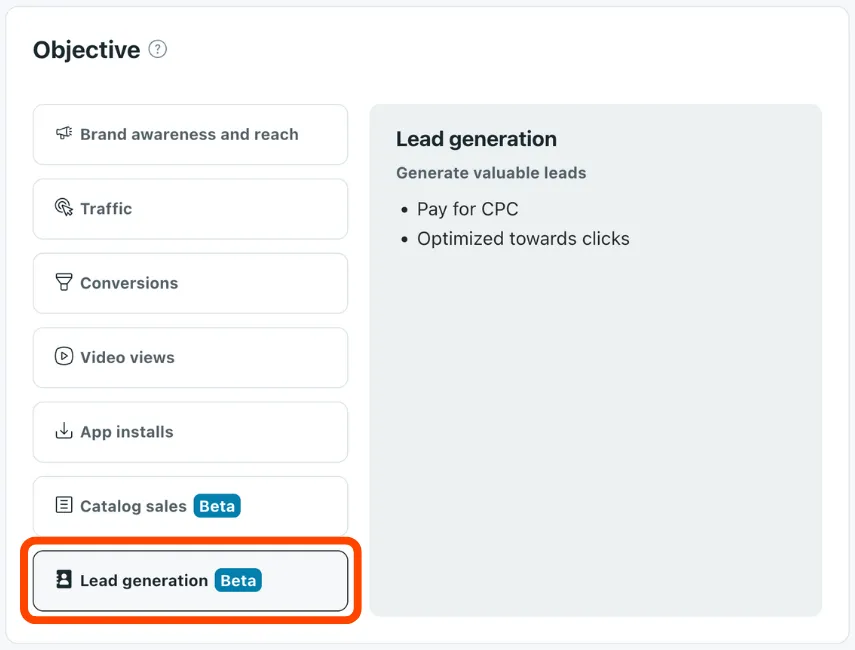Click the Beta badge on Lead generation
855x650 pixels.
238,580
